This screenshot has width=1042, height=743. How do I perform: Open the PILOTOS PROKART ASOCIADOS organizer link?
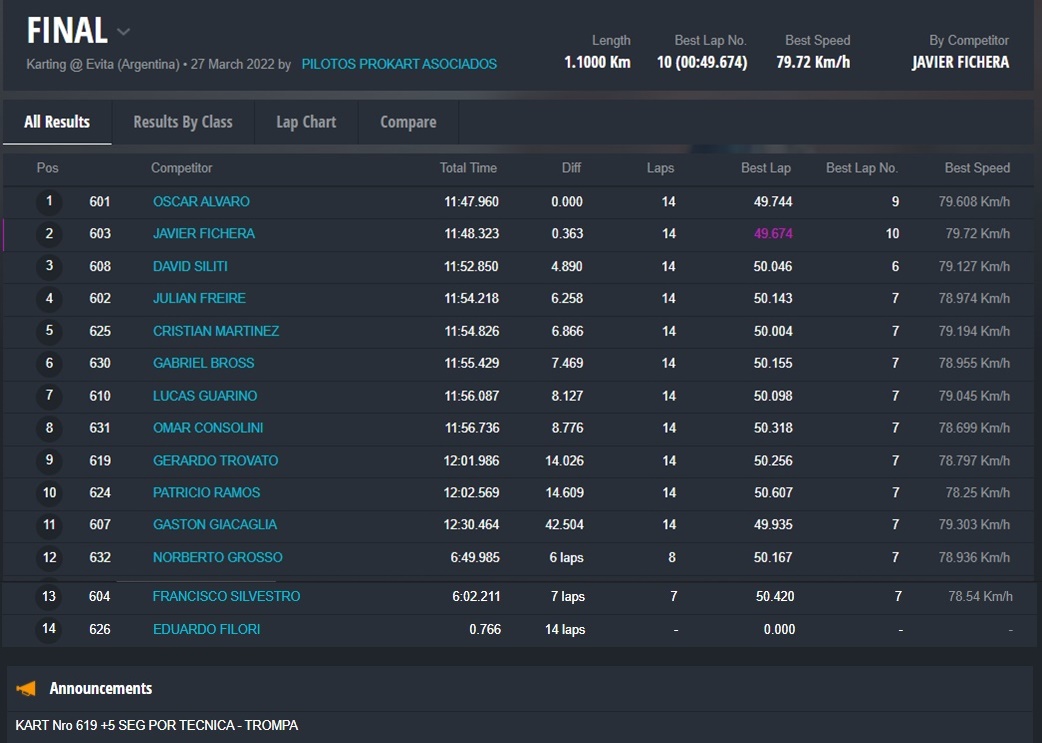click(x=399, y=64)
